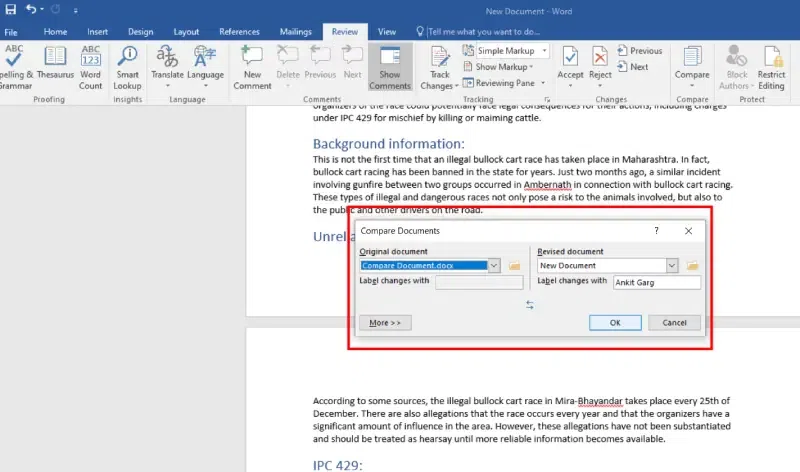Switch to the References tab
This screenshot has height=472, width=800.
(x=239, y=32)
